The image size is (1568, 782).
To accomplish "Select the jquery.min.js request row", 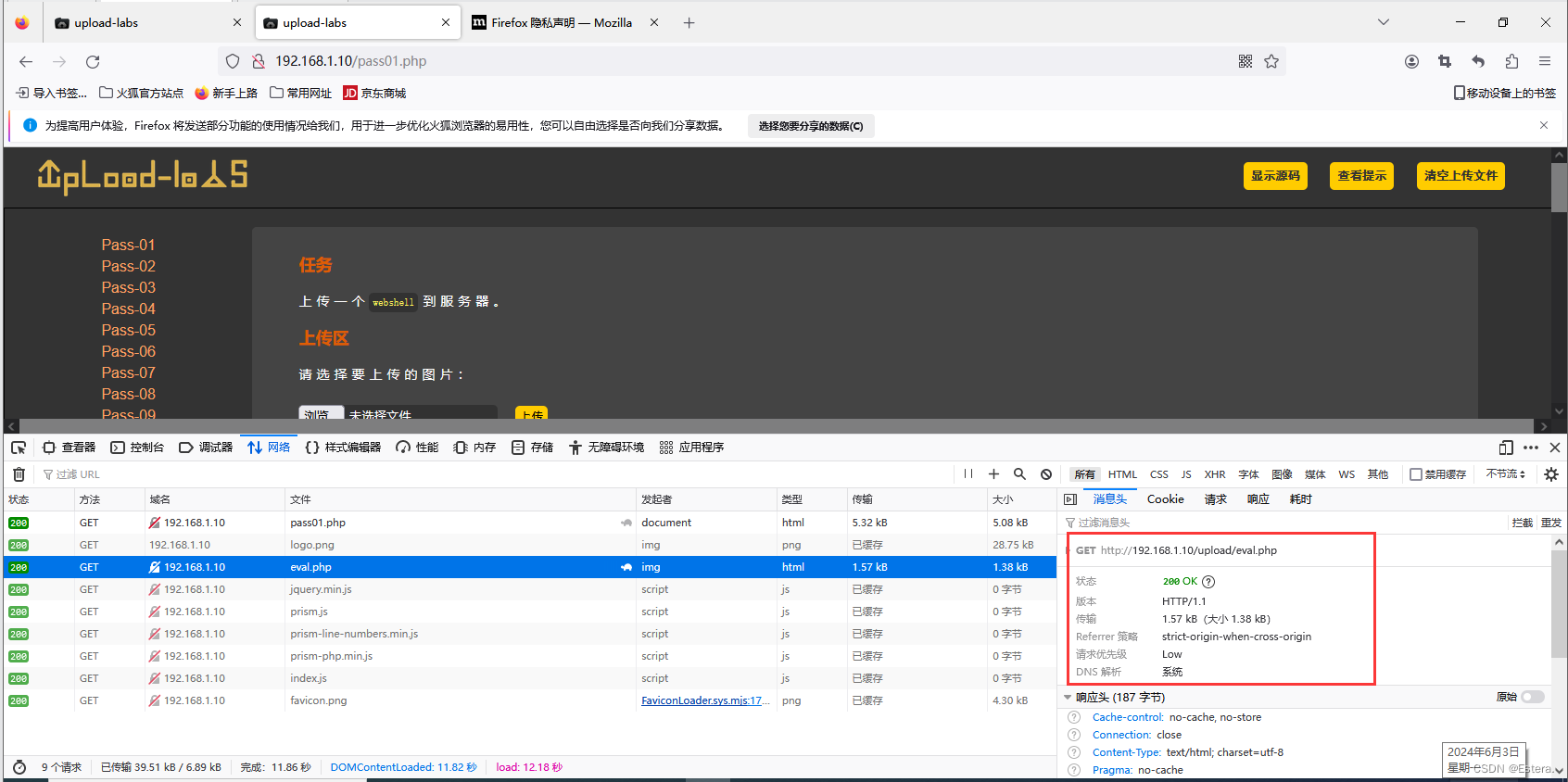I will [530, 589].
